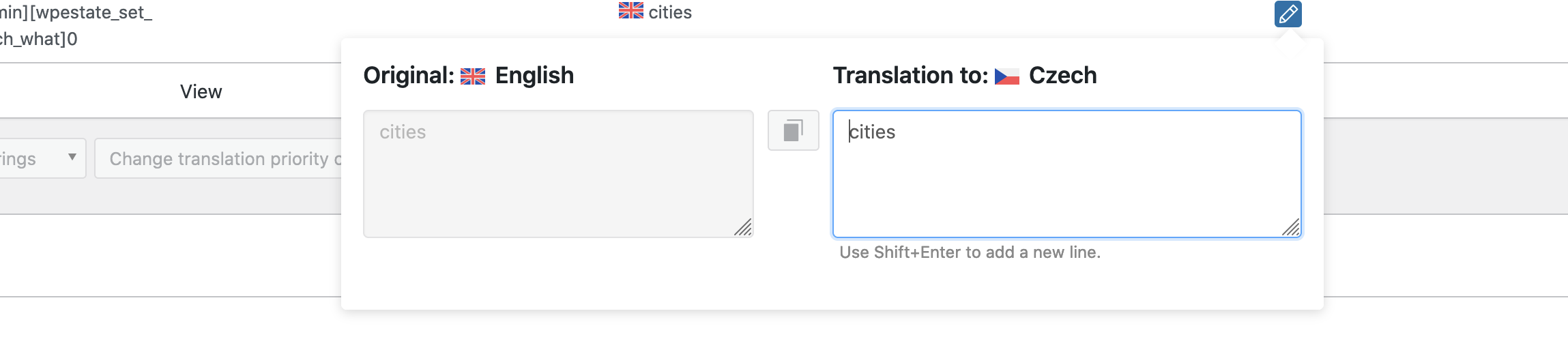The height and width of the screenshot is (337, 1568).
Task: Click the dropdown arrow of 'ings' select
Action: coord(72,158)
